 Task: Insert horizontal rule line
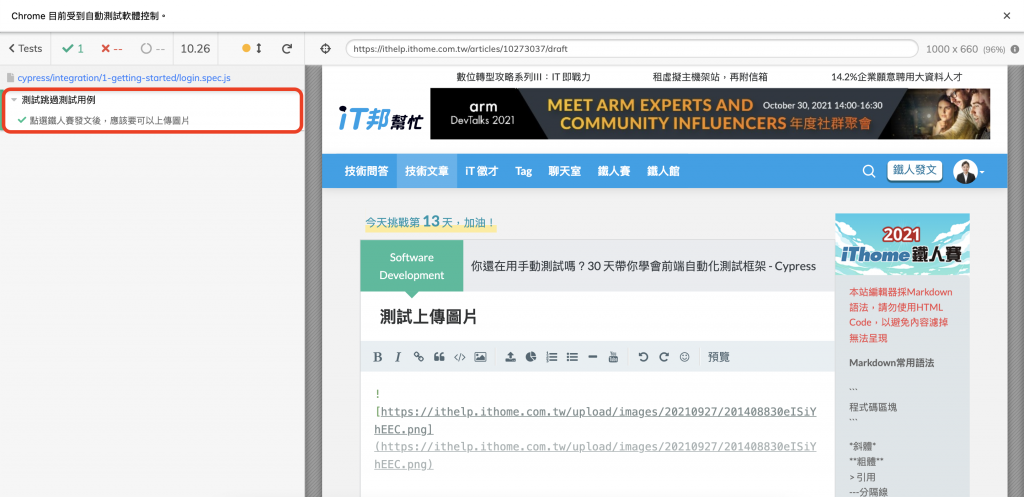click(x=593, y=357)
